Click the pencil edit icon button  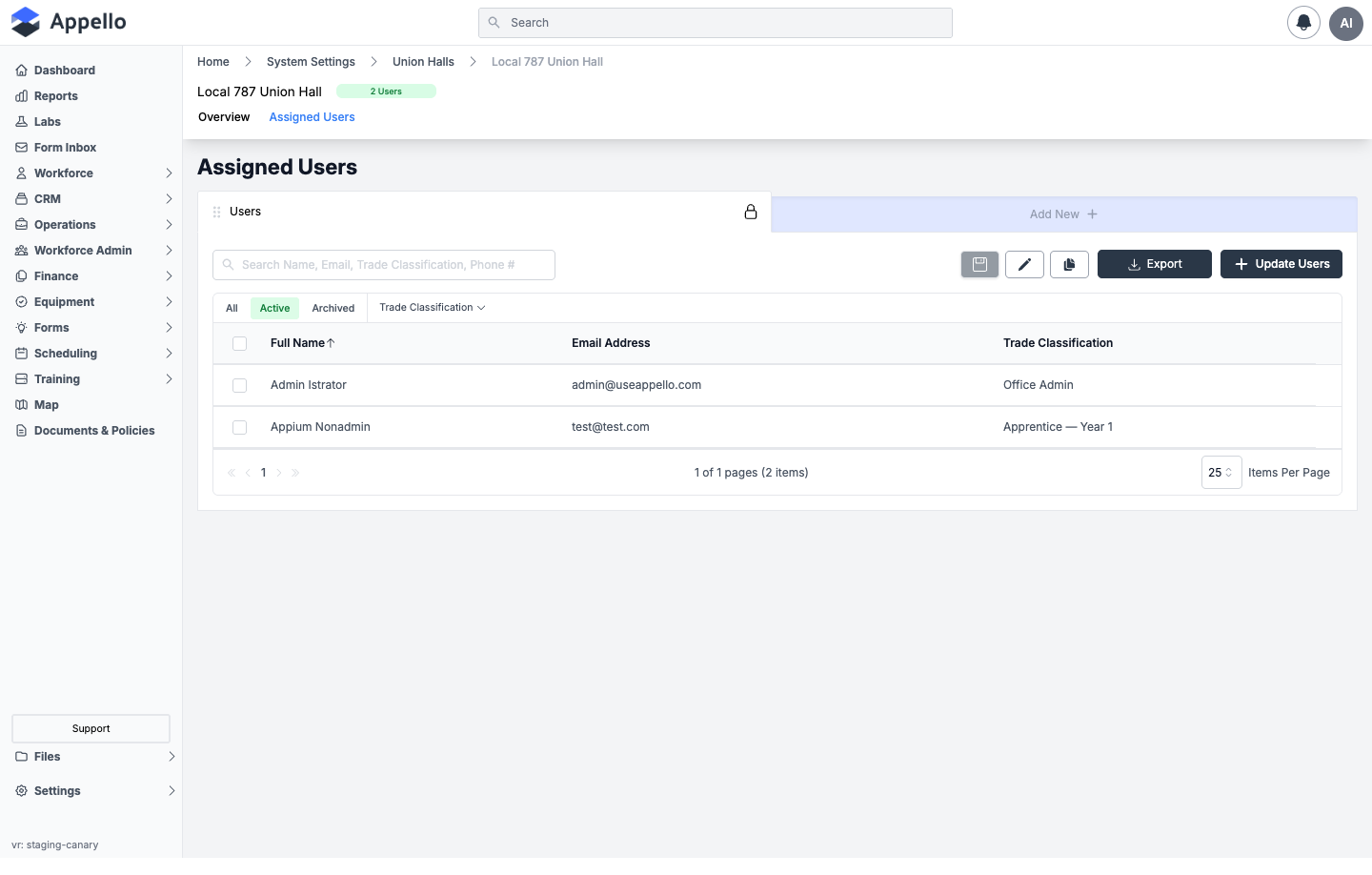1024,264
